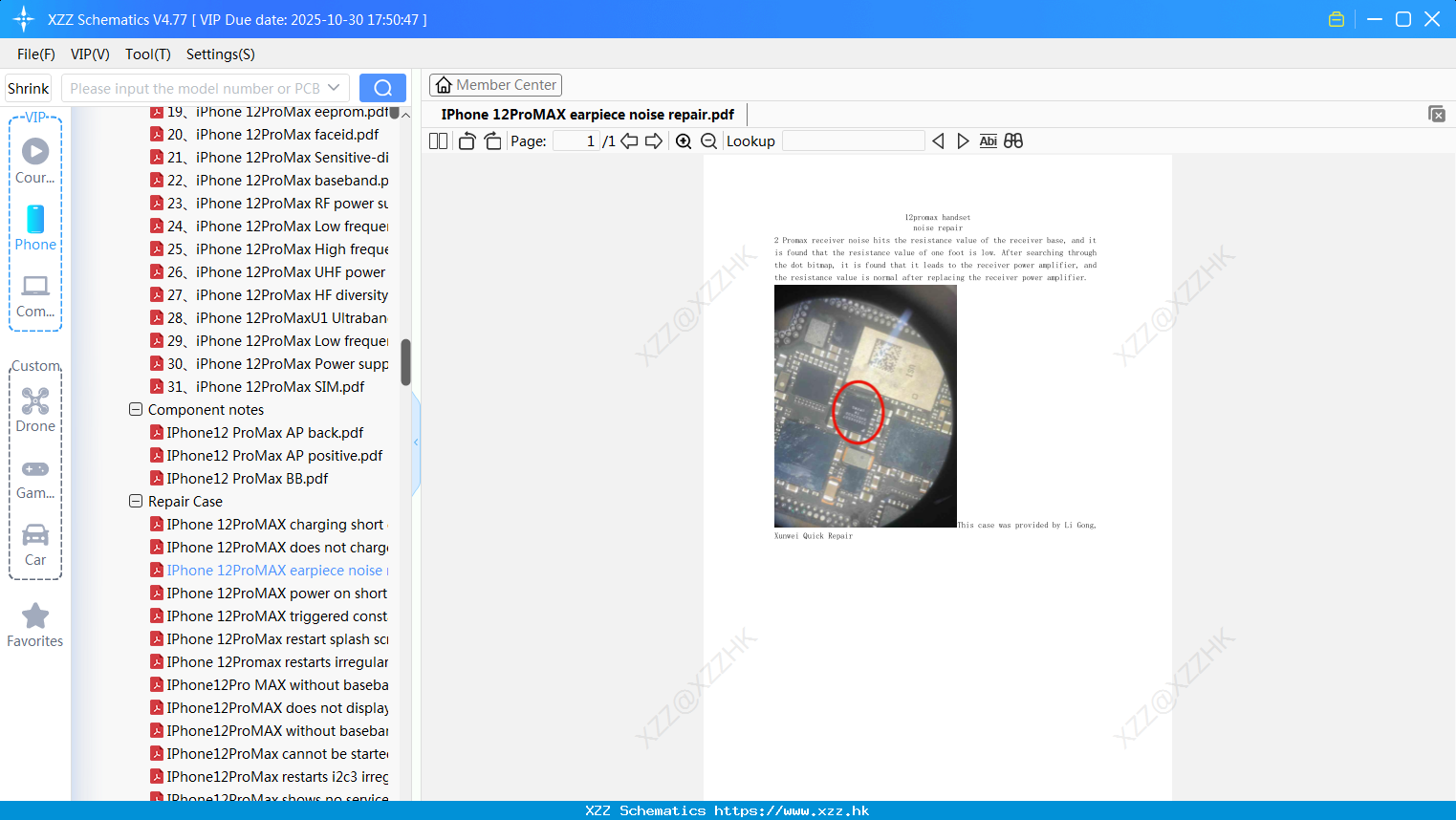1456x820 pixels.
Task: Collapse the Component notes group
Action: click(x=136, y=409)
